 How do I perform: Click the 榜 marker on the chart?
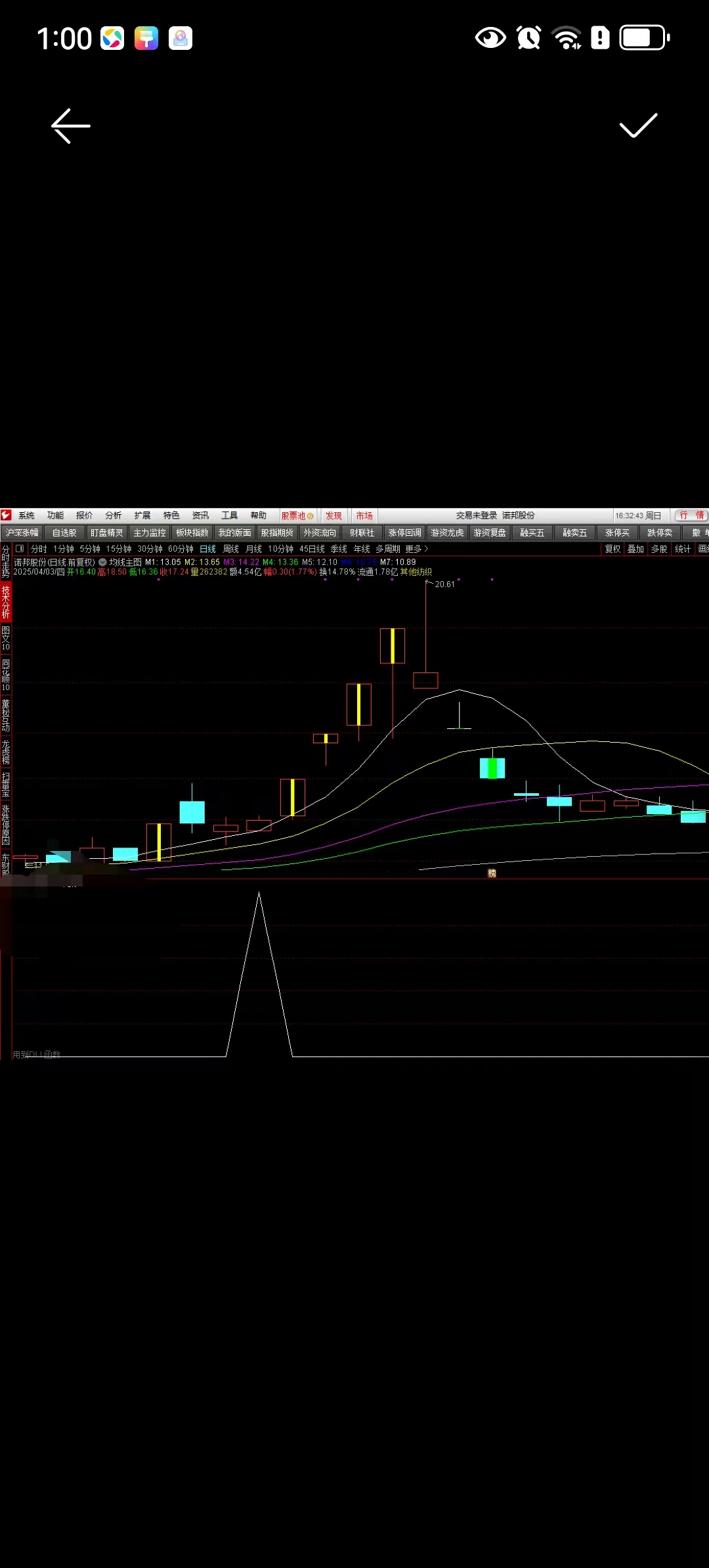[492, 873]
